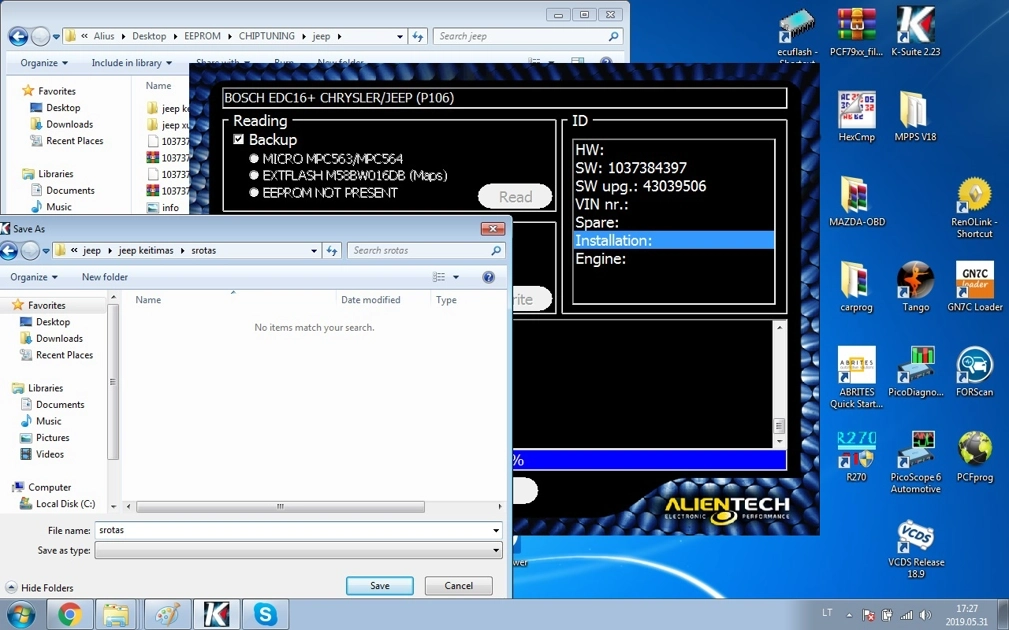This screenshot has height=630, width=1009.
Task: Cancel the Save As dialog
Action: coord(458,586)
